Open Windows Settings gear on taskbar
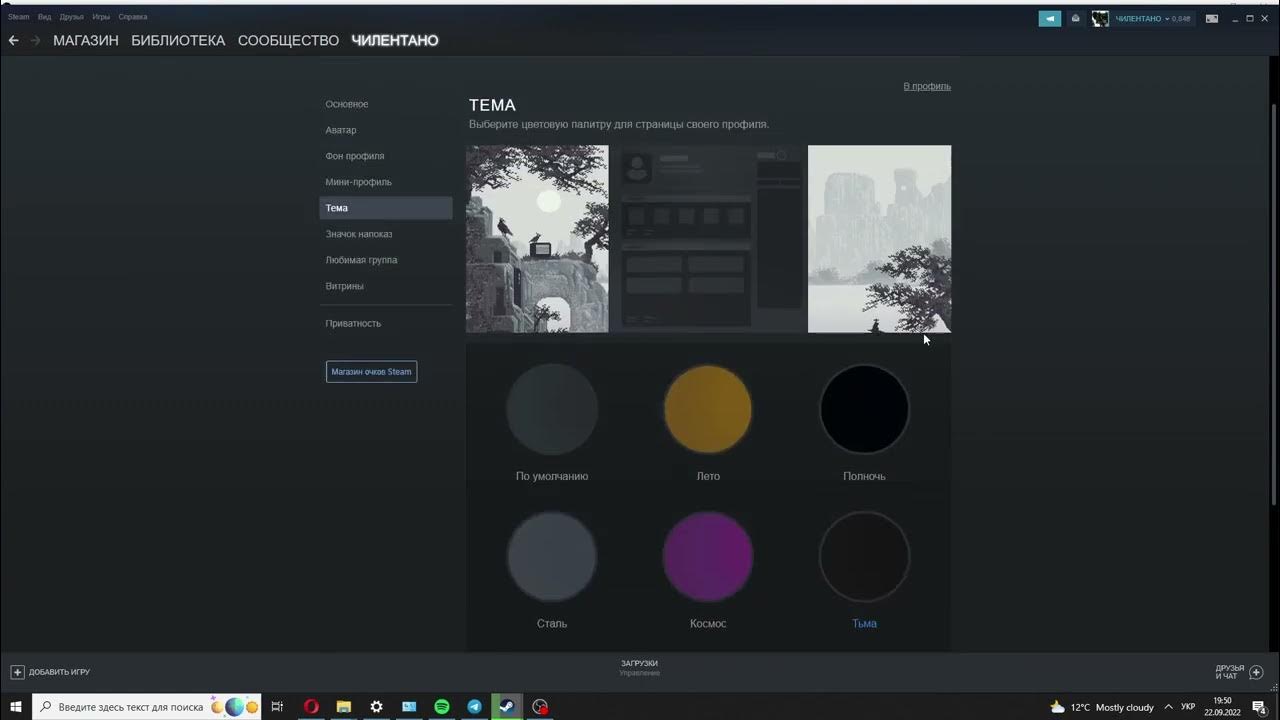 point(376,707)
